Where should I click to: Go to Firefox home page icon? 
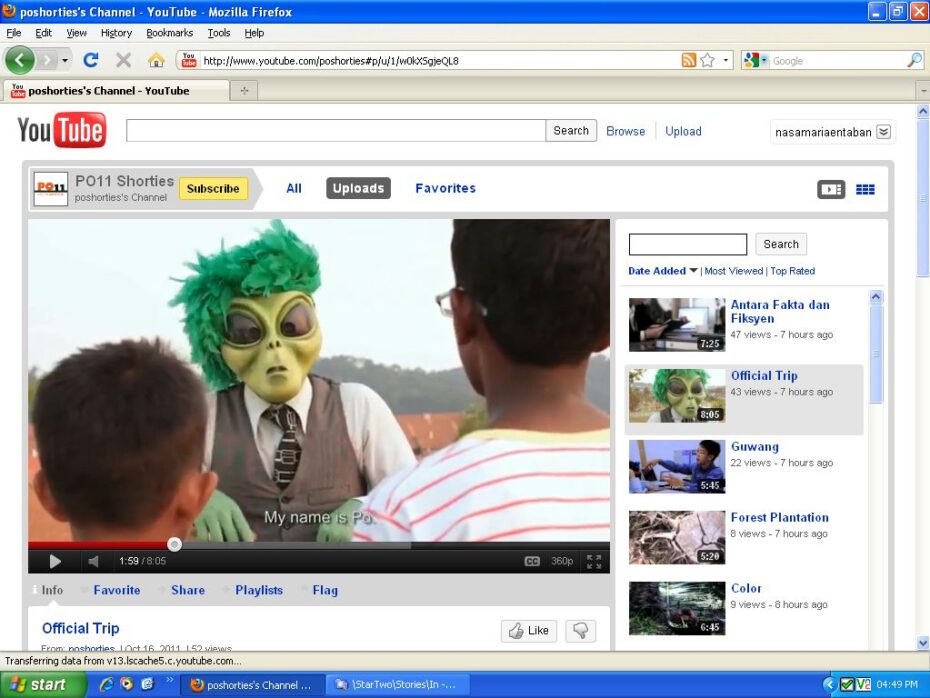coord(156,60)
